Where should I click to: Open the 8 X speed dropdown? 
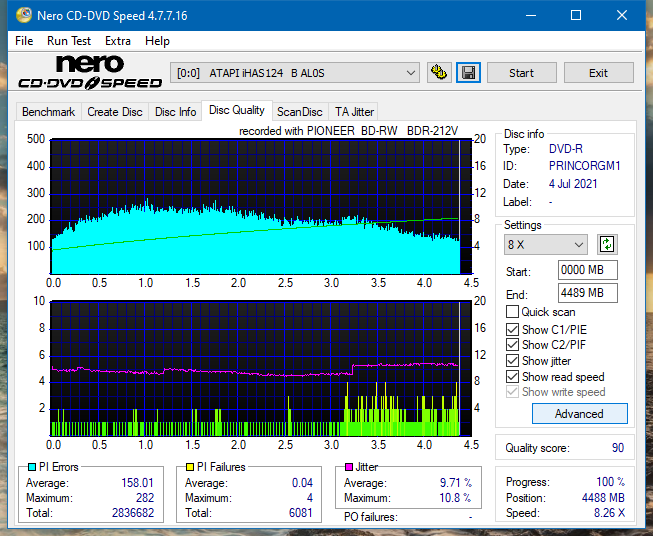[x=545, y=244]
